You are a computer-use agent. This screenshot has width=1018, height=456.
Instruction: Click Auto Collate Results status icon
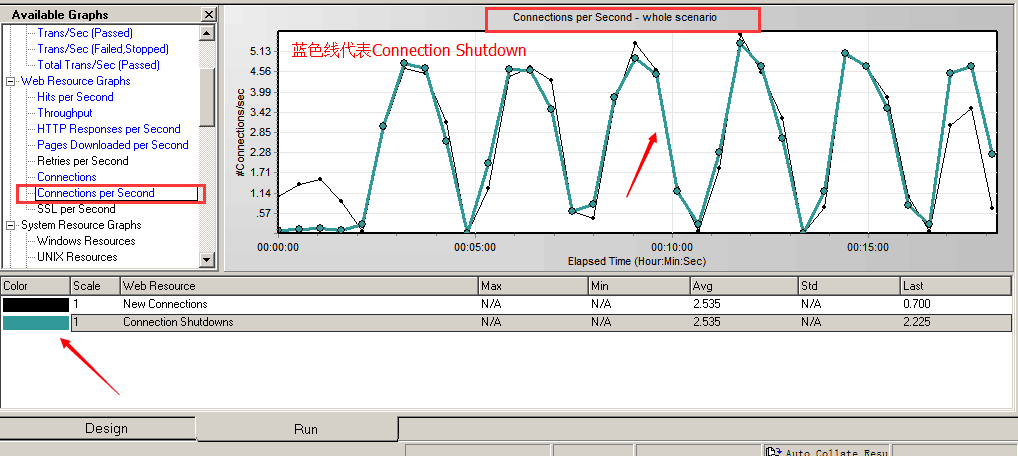pyautogui.click(x=773, y=452)
